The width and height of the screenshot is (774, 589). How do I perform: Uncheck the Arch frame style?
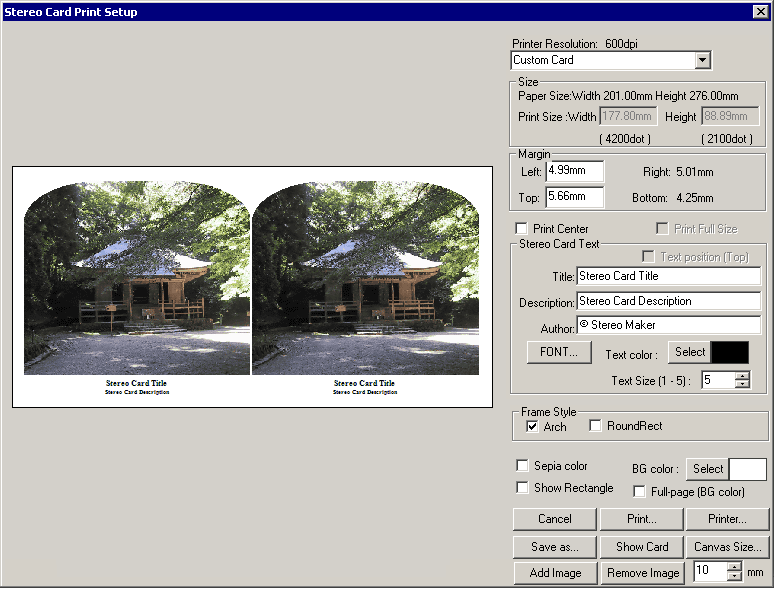tap(532, 427)
